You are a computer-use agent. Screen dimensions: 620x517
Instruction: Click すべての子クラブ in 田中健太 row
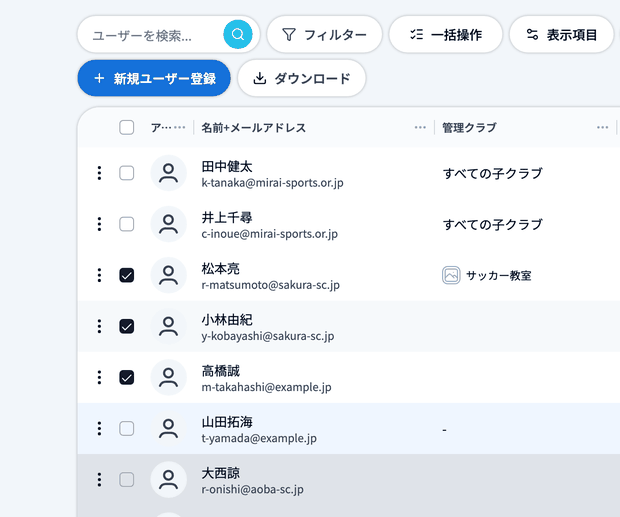[x=493, y=173]
